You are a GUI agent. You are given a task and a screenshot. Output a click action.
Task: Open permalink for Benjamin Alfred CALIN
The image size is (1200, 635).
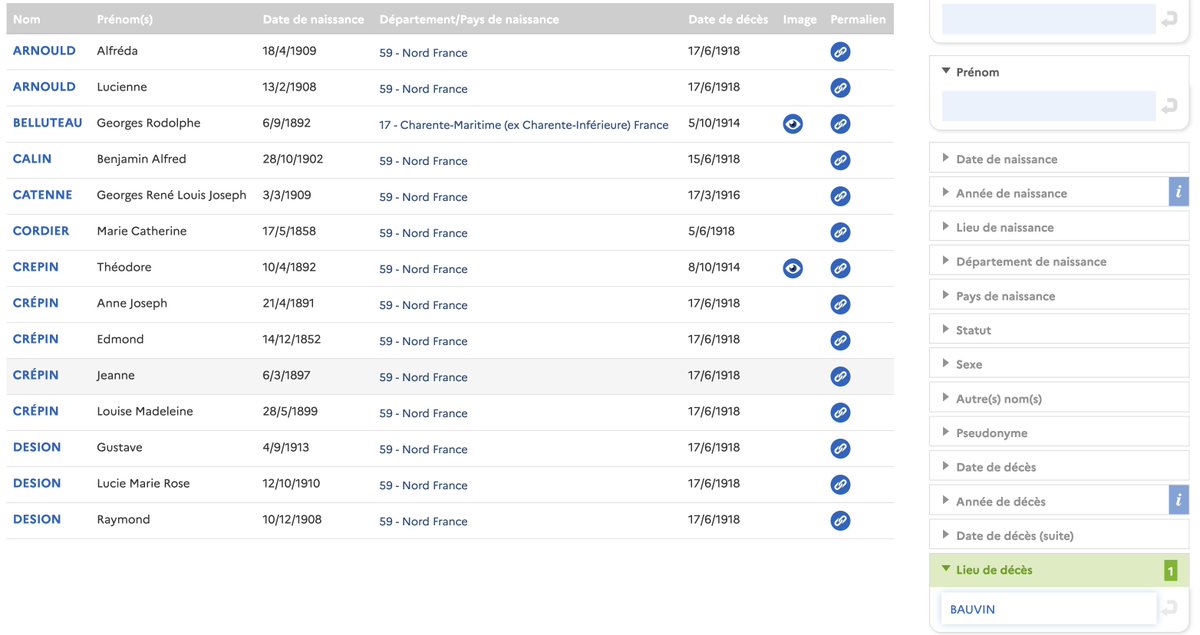[x=841, y=160]
